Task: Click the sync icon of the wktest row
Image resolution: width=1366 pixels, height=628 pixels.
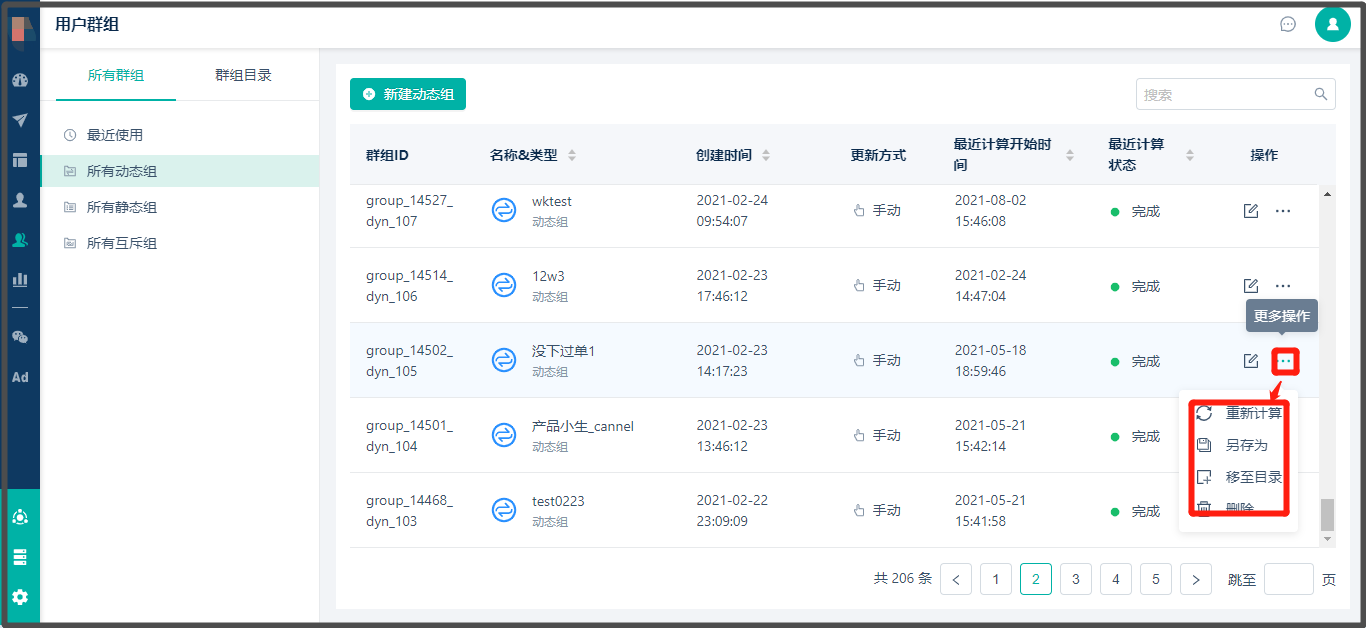Action: pos(504,210)
